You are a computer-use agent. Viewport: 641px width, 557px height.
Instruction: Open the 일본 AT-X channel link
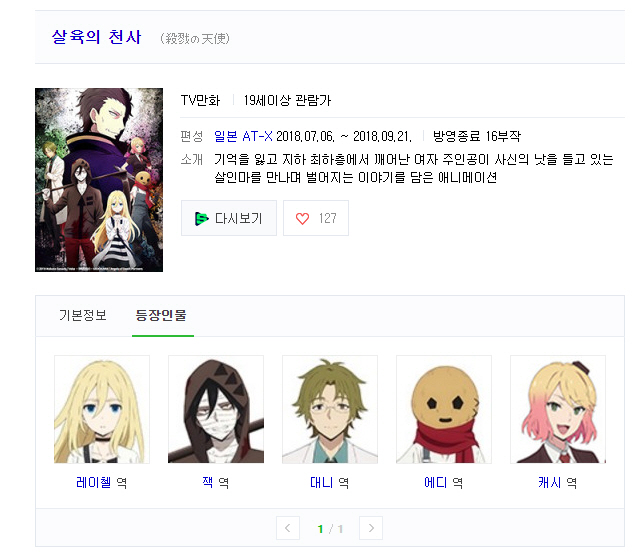click(x=243, y=136)
